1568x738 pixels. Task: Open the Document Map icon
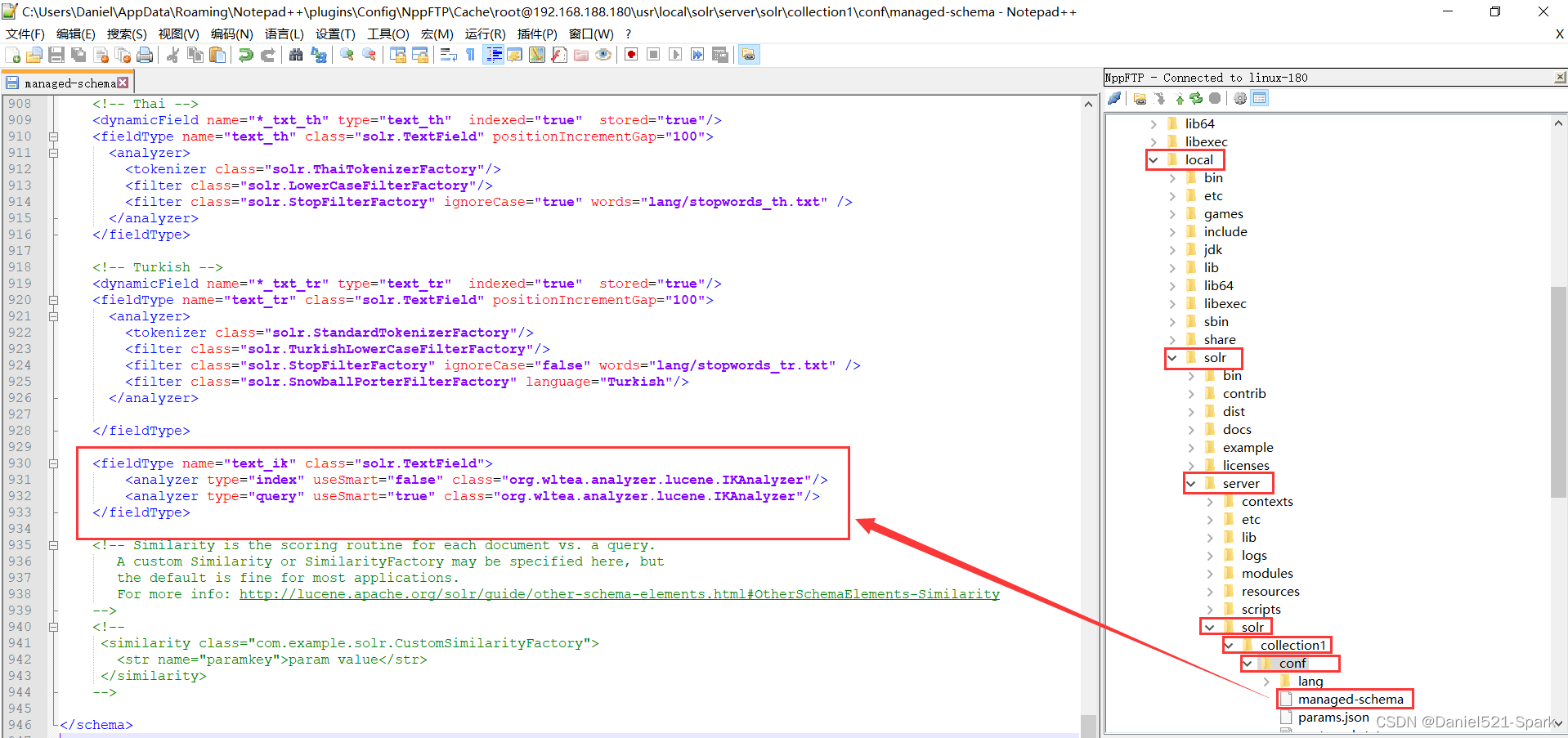pyautogui.click(x=537, y=55)
